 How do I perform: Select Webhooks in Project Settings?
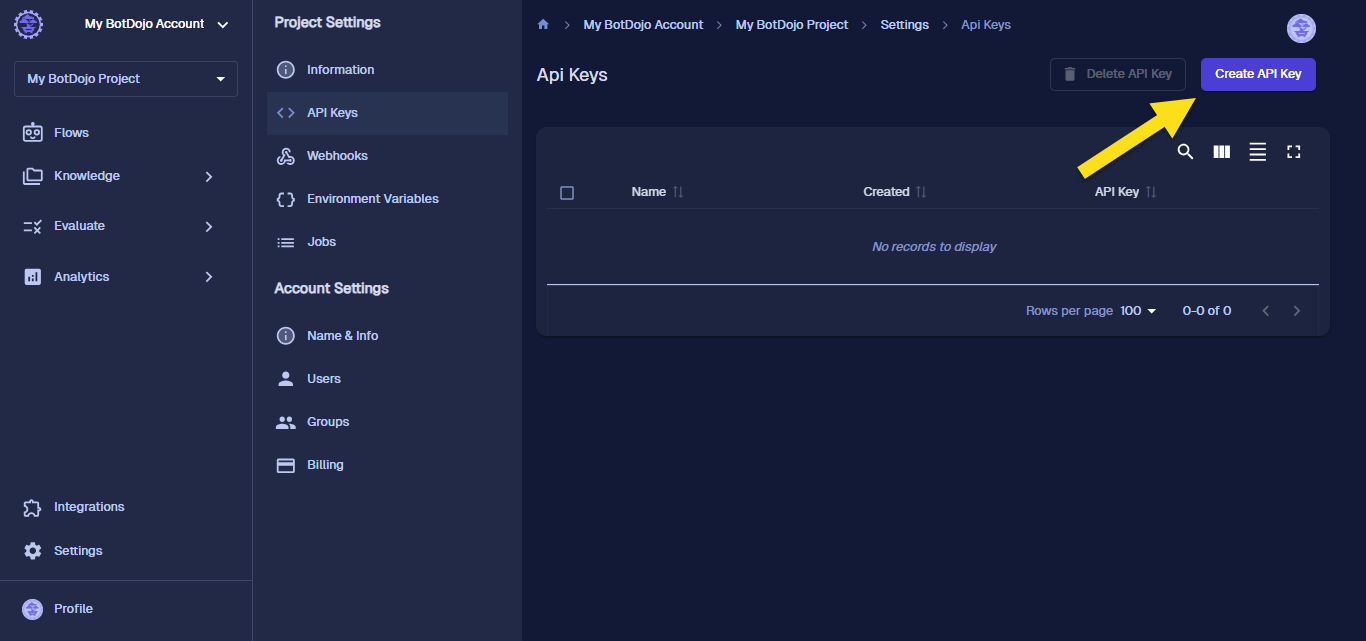[x=388, y=156]
